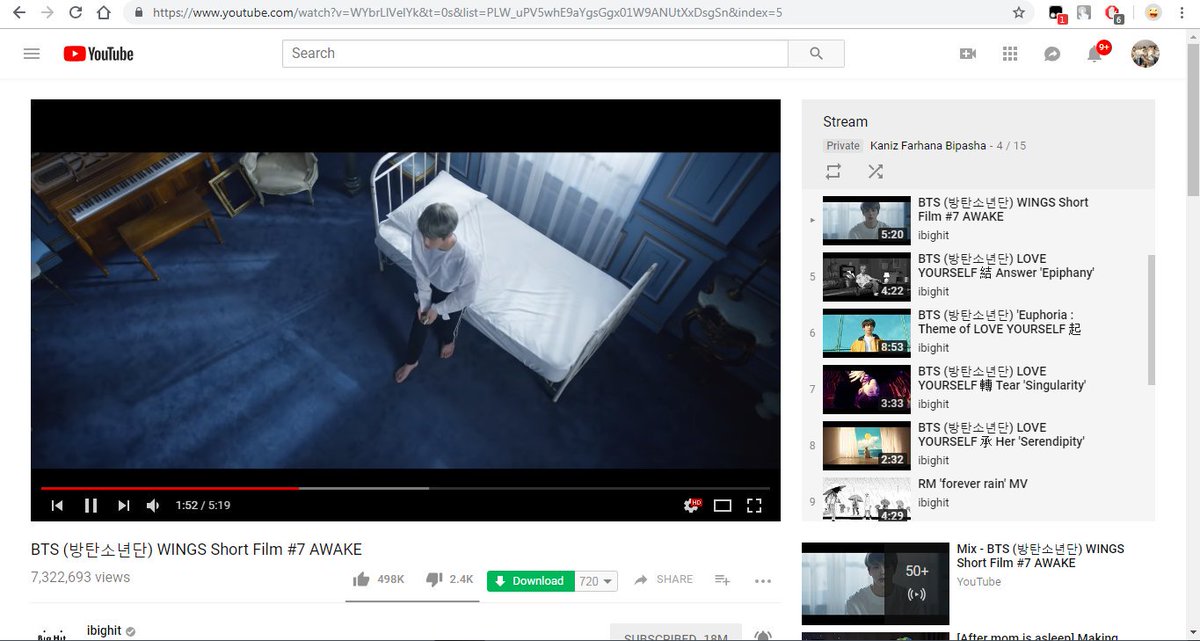Open the Chrome three-dot menu
Image resolution: width=1200 pixels, height=641 pixels.
click(x=1181, y=13)
